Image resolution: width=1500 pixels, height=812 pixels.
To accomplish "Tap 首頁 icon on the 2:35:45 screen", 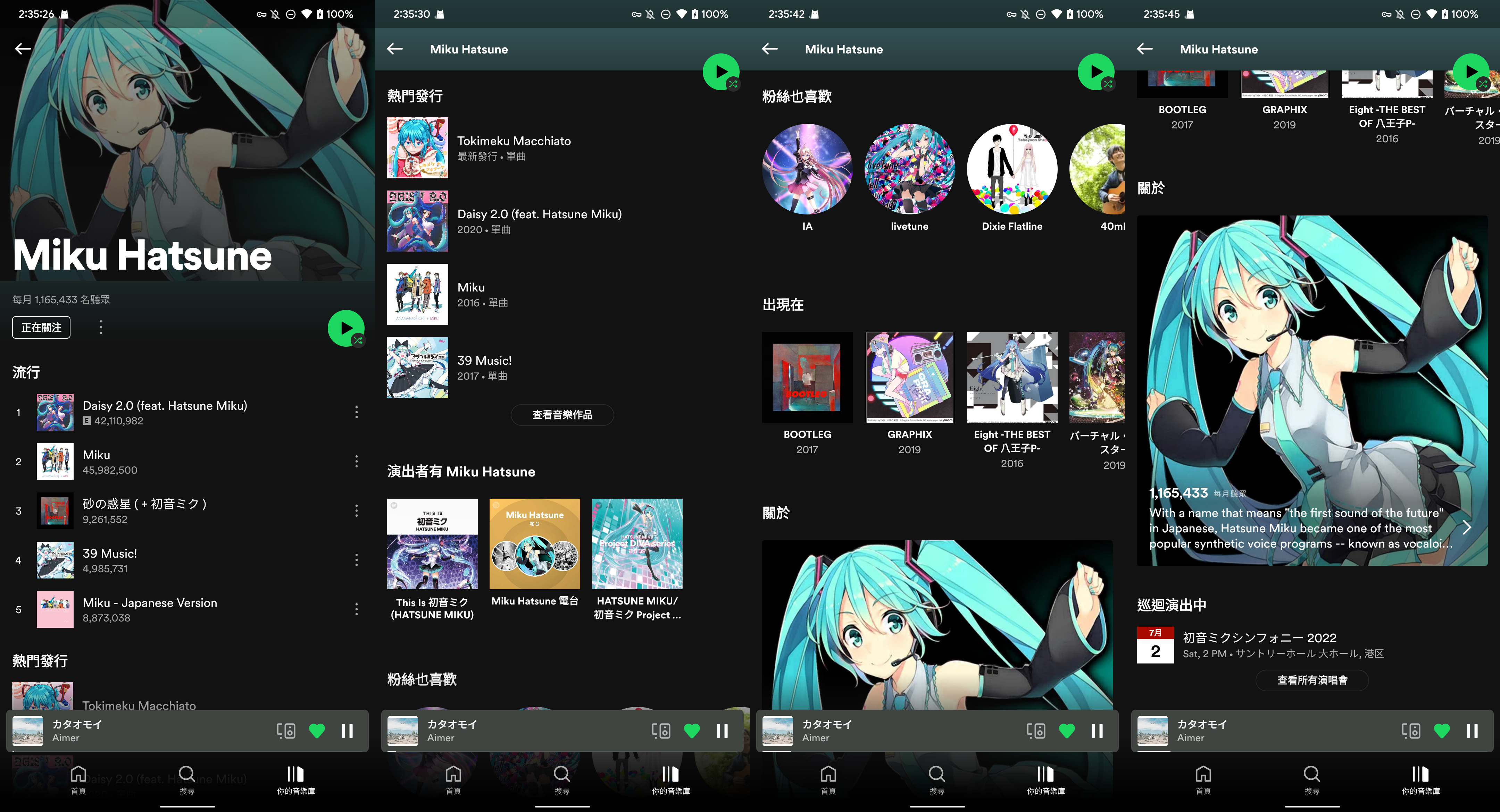I will coord(1203,773).
